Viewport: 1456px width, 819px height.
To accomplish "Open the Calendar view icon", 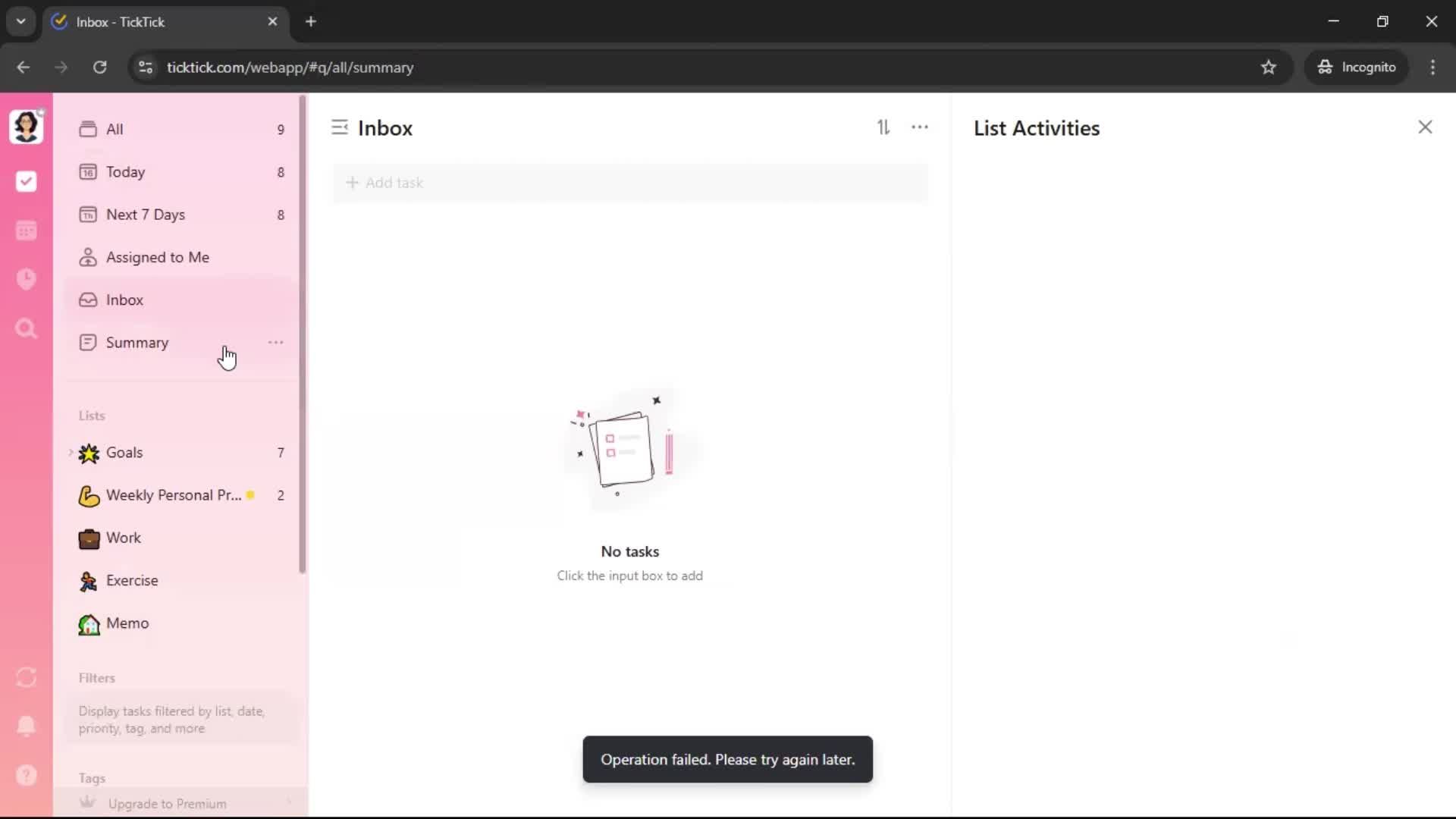I will click(x=26, y=231).
